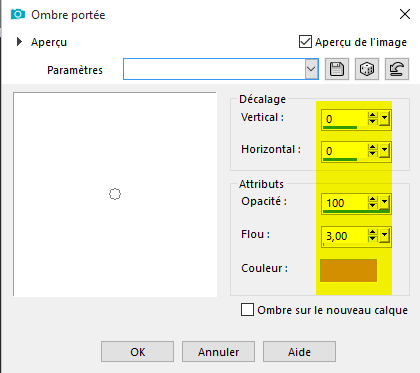Viewport: 420px width, 373px height.
Task: Click the save preset floppy disk icon
Action: point(337,69)
